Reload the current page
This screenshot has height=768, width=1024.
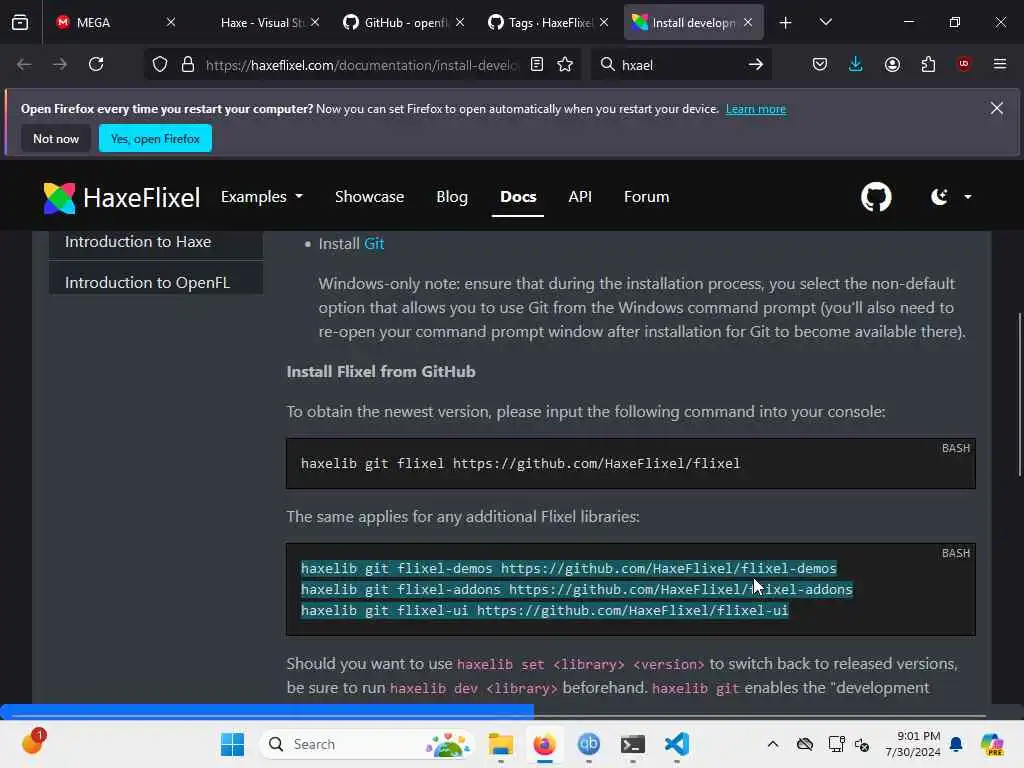96,64
